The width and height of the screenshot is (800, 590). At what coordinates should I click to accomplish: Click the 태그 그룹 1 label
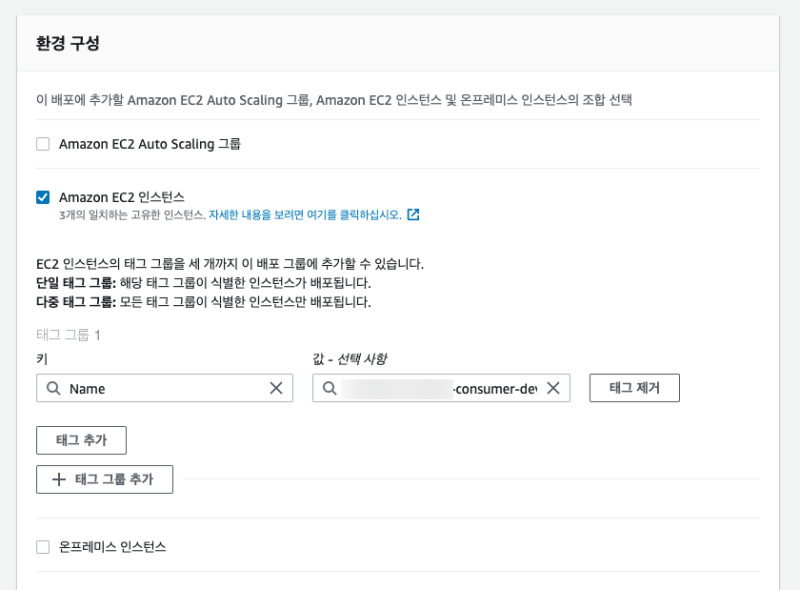(x=68, y=335)
